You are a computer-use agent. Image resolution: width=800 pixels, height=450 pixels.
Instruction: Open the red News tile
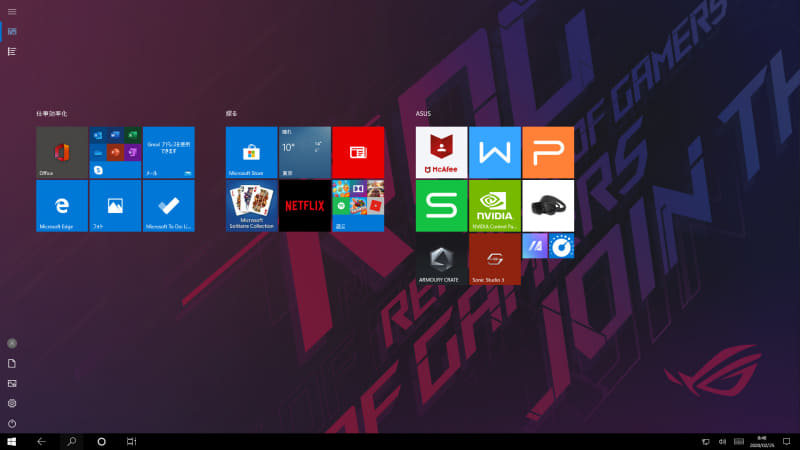click(x=358, y=152)
